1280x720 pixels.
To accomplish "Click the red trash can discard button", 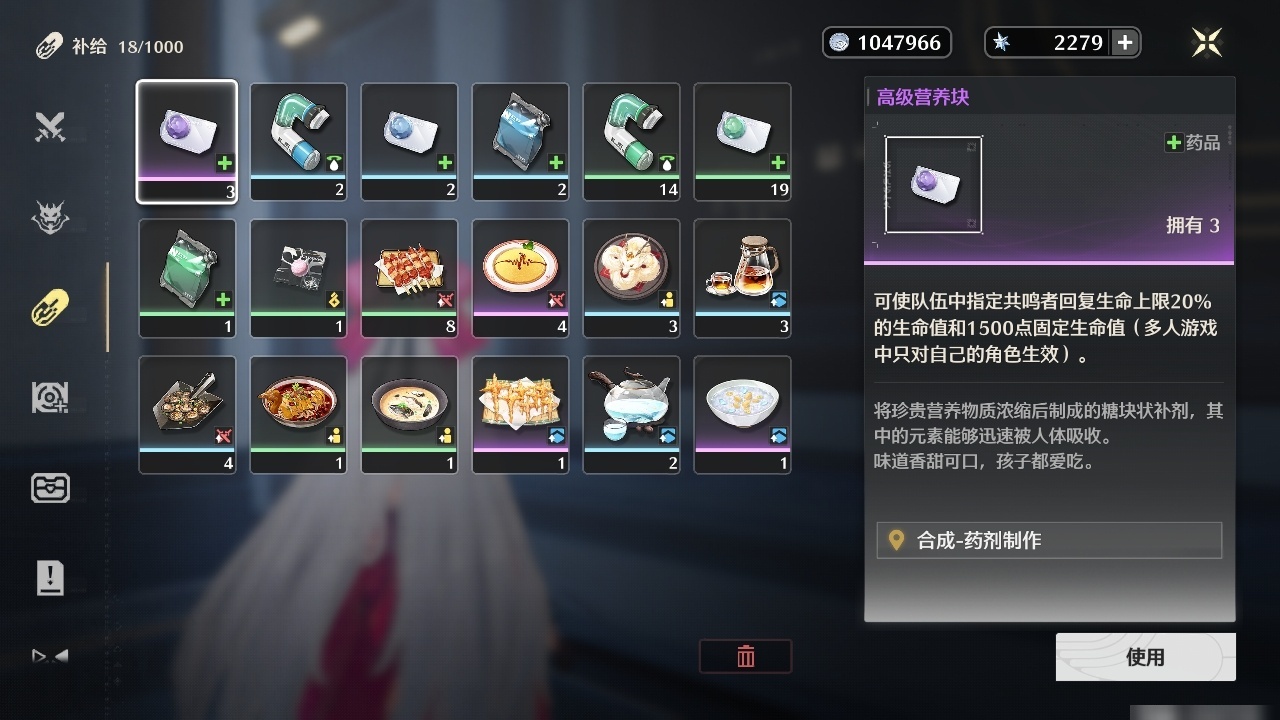I will (745, 656).
